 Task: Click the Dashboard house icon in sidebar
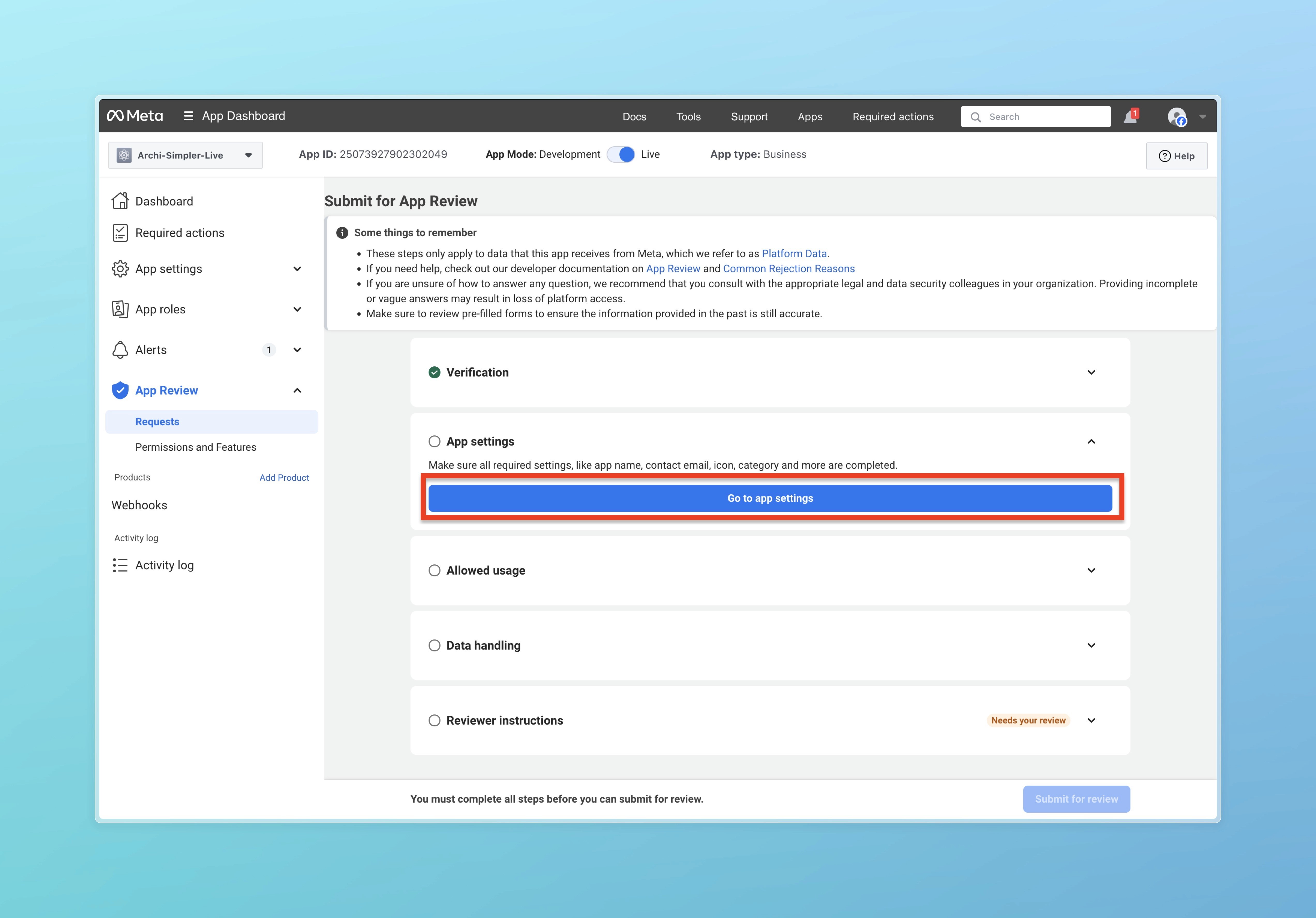click(120, 201)
